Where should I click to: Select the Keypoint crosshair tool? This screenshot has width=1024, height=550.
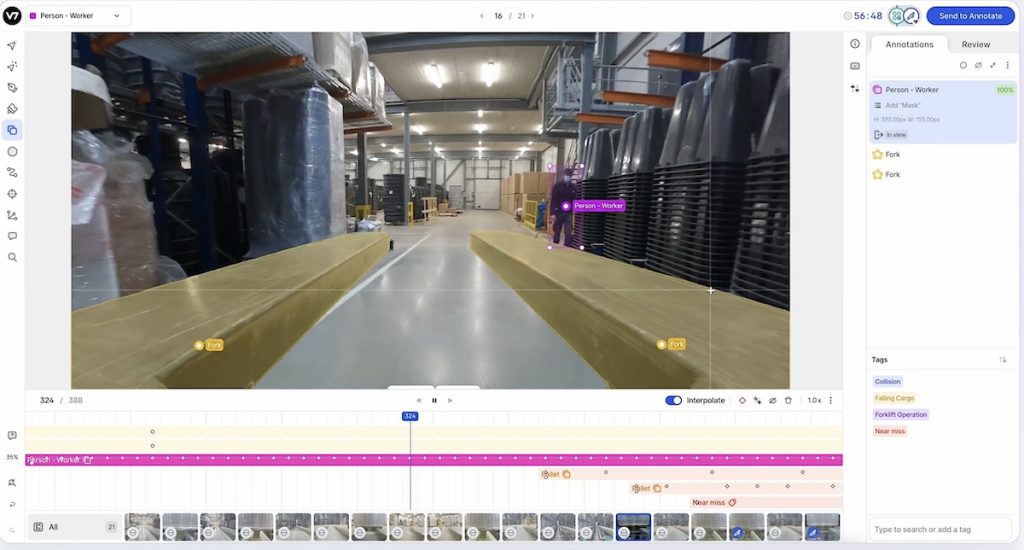point(12,194)
